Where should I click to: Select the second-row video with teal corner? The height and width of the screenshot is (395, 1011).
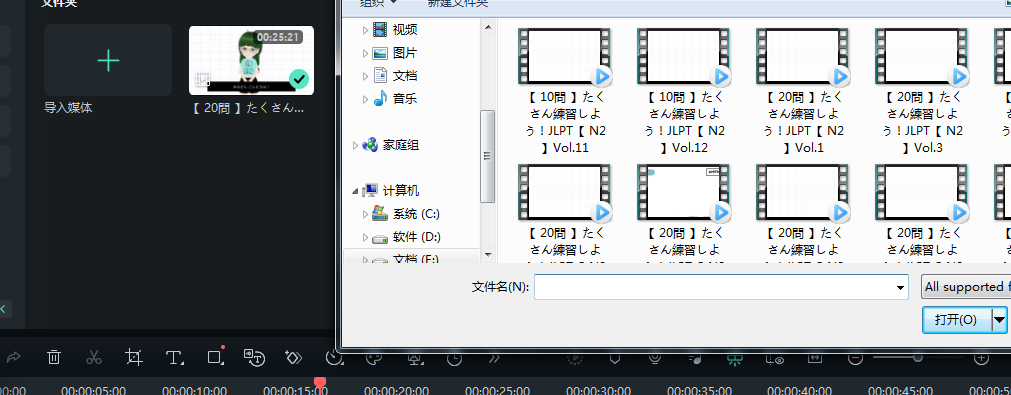pos(683,213)
